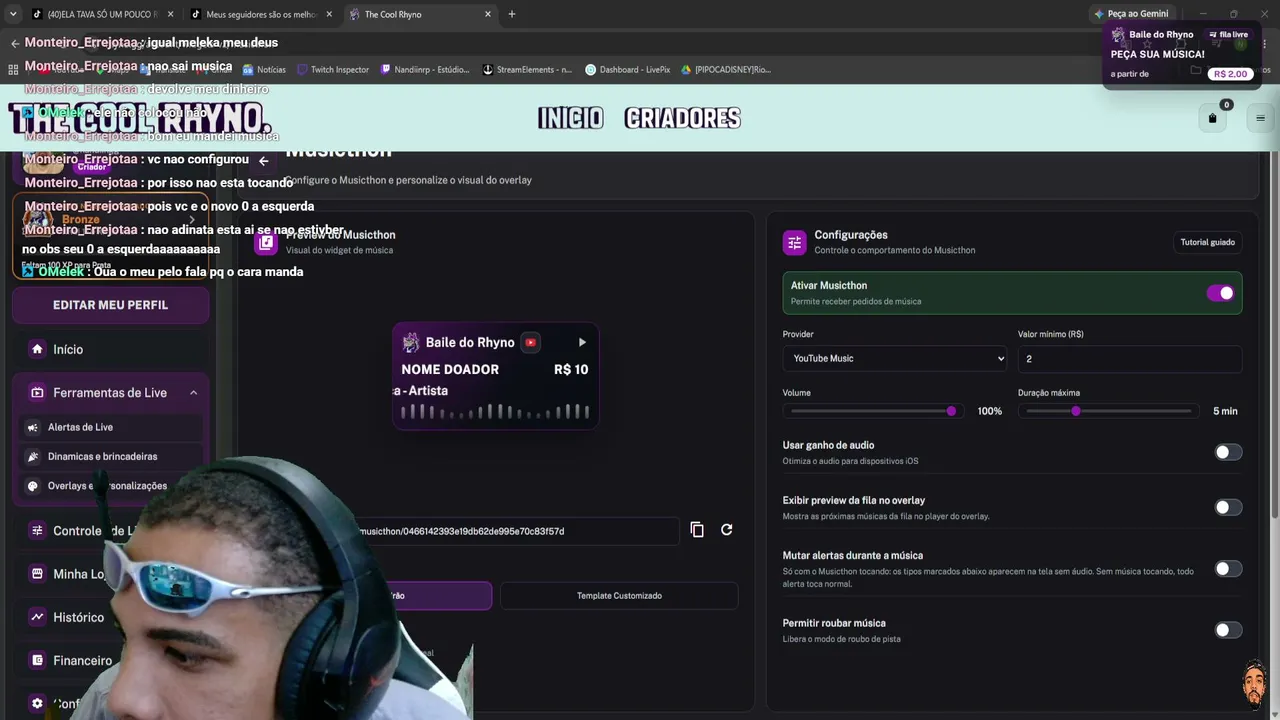This screenshot has height=720, width=1280.
Task: Click the Peça ao Gemini button
Action: (x=1132, y=14)
